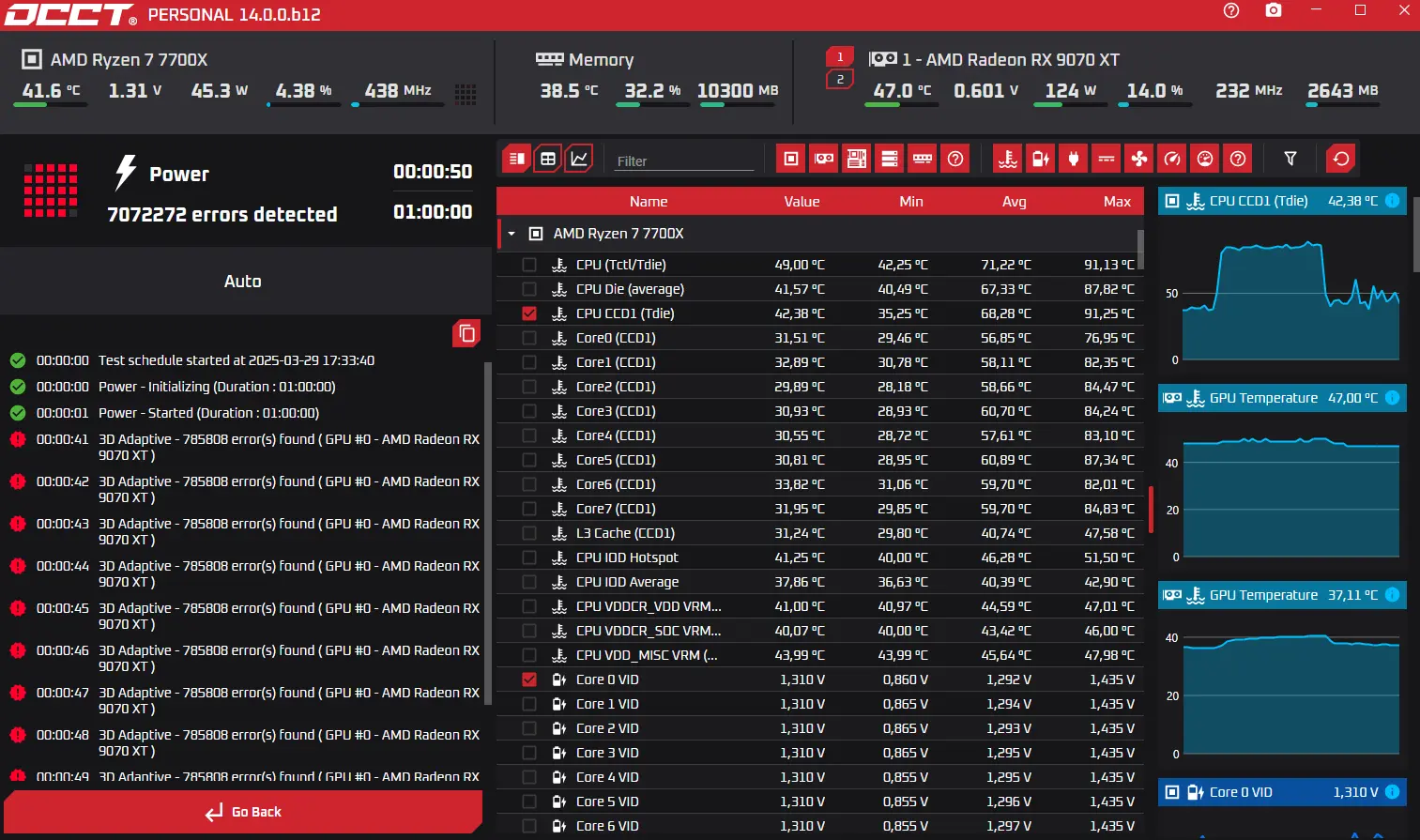Viewport: 1420px width, 840px height.
Task: Open the funnel filter options
Action: (1290, 159)
